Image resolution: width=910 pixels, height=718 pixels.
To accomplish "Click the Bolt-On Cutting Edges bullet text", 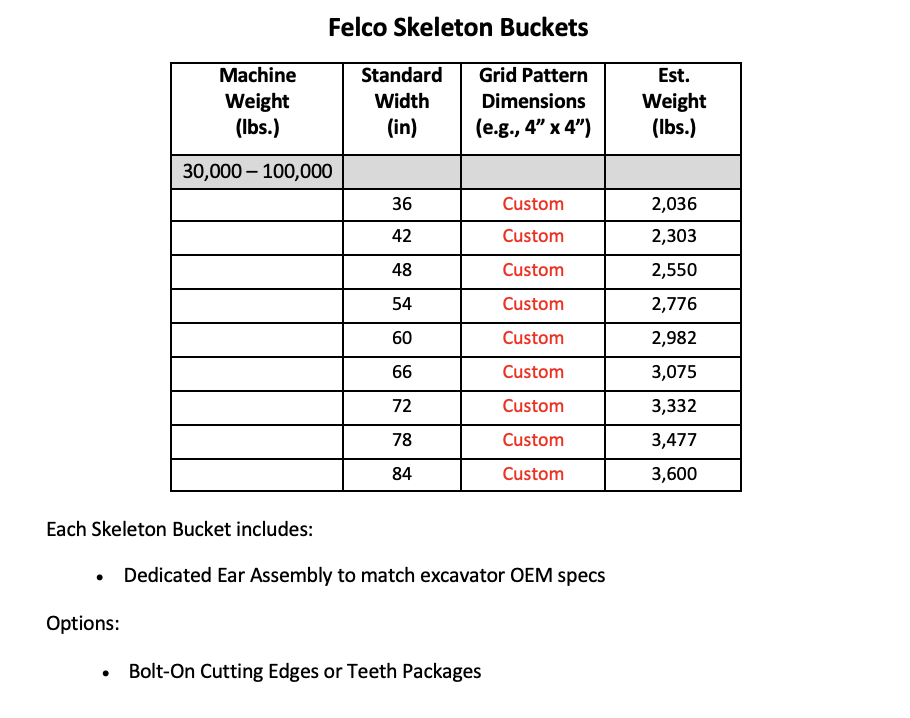I will [x=305, y=671].
